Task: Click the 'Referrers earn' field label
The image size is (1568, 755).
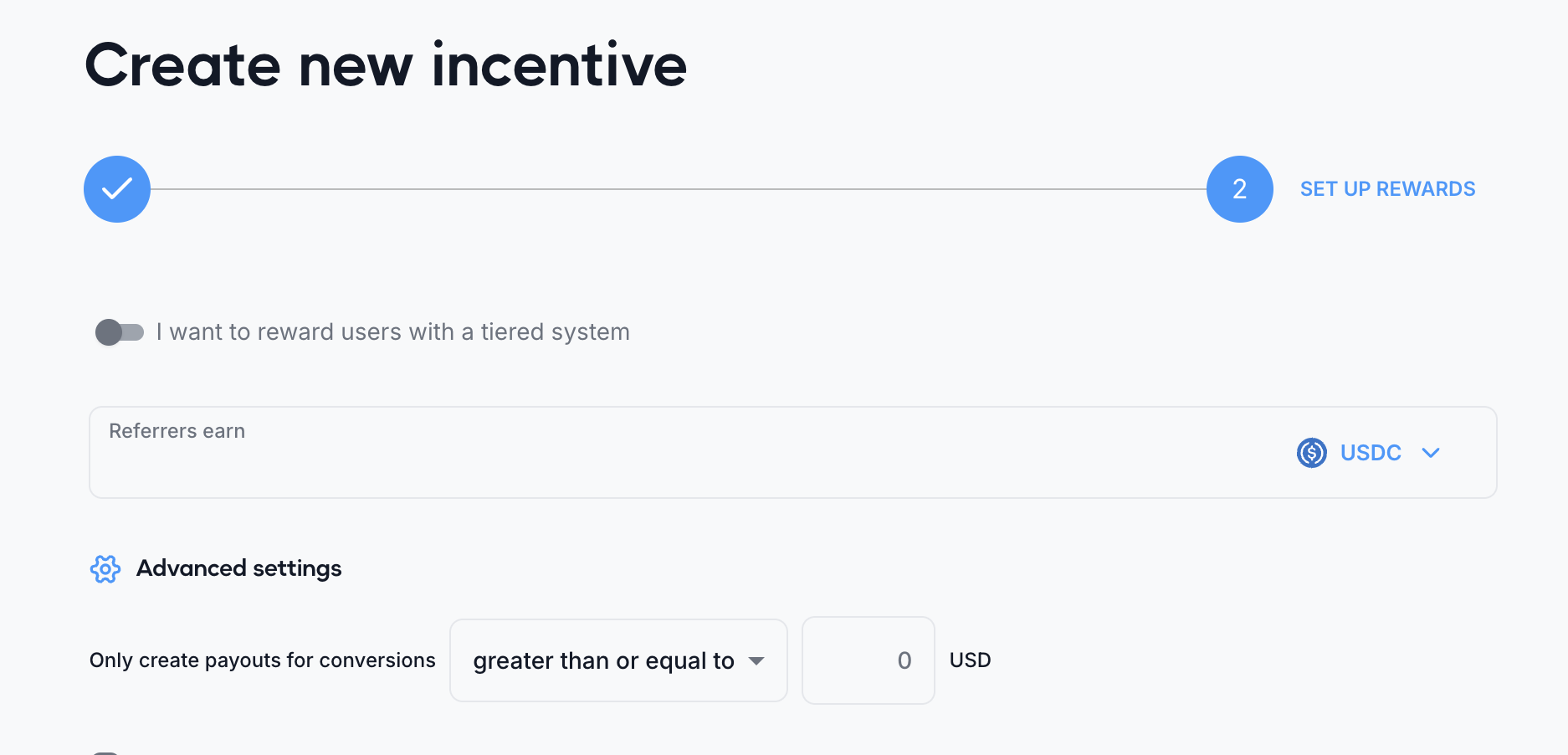Action: (x=177, y=431)
